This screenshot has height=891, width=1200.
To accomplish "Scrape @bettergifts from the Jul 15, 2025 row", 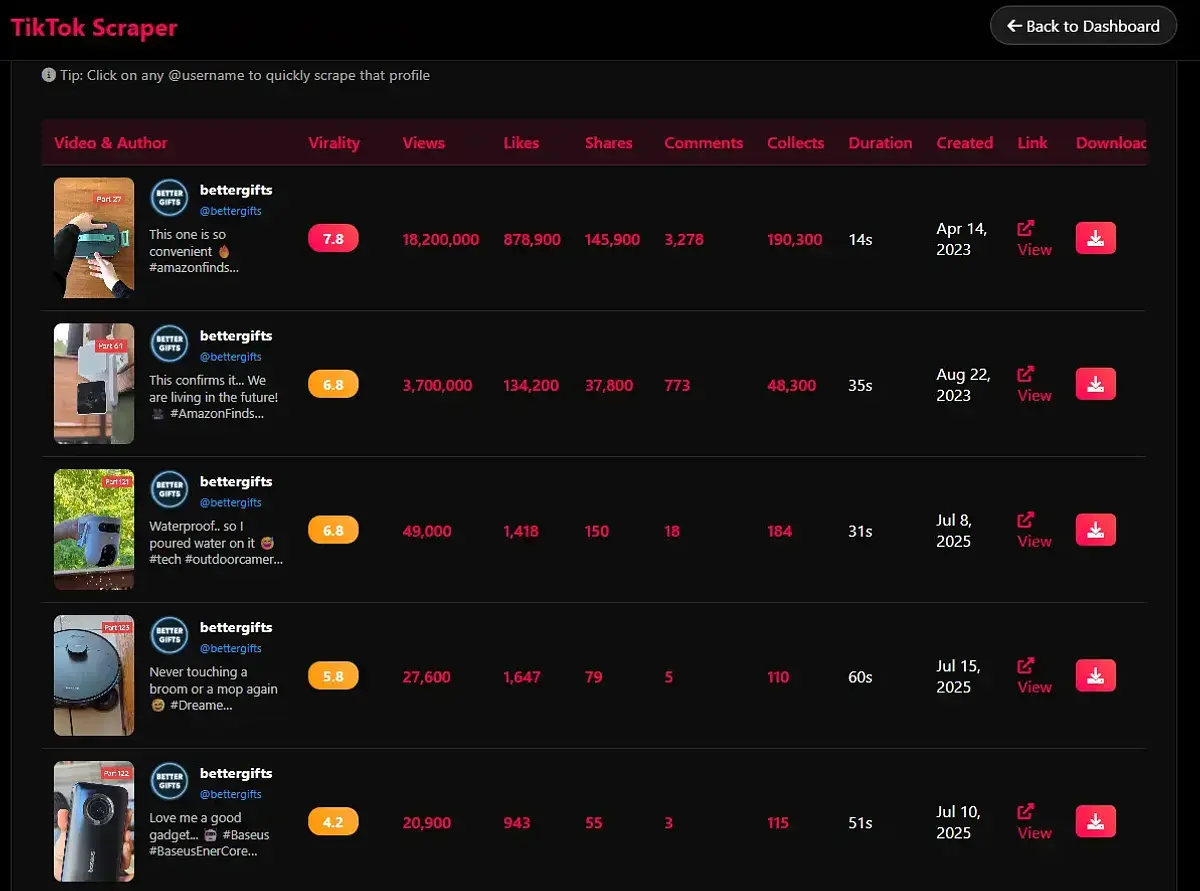I will pyautogui.click(x=231, y=649).
